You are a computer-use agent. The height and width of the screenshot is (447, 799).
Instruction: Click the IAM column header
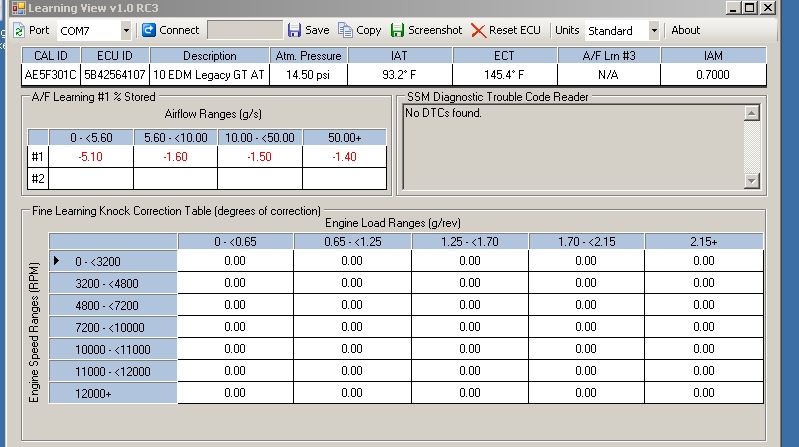tap(713, 56)
